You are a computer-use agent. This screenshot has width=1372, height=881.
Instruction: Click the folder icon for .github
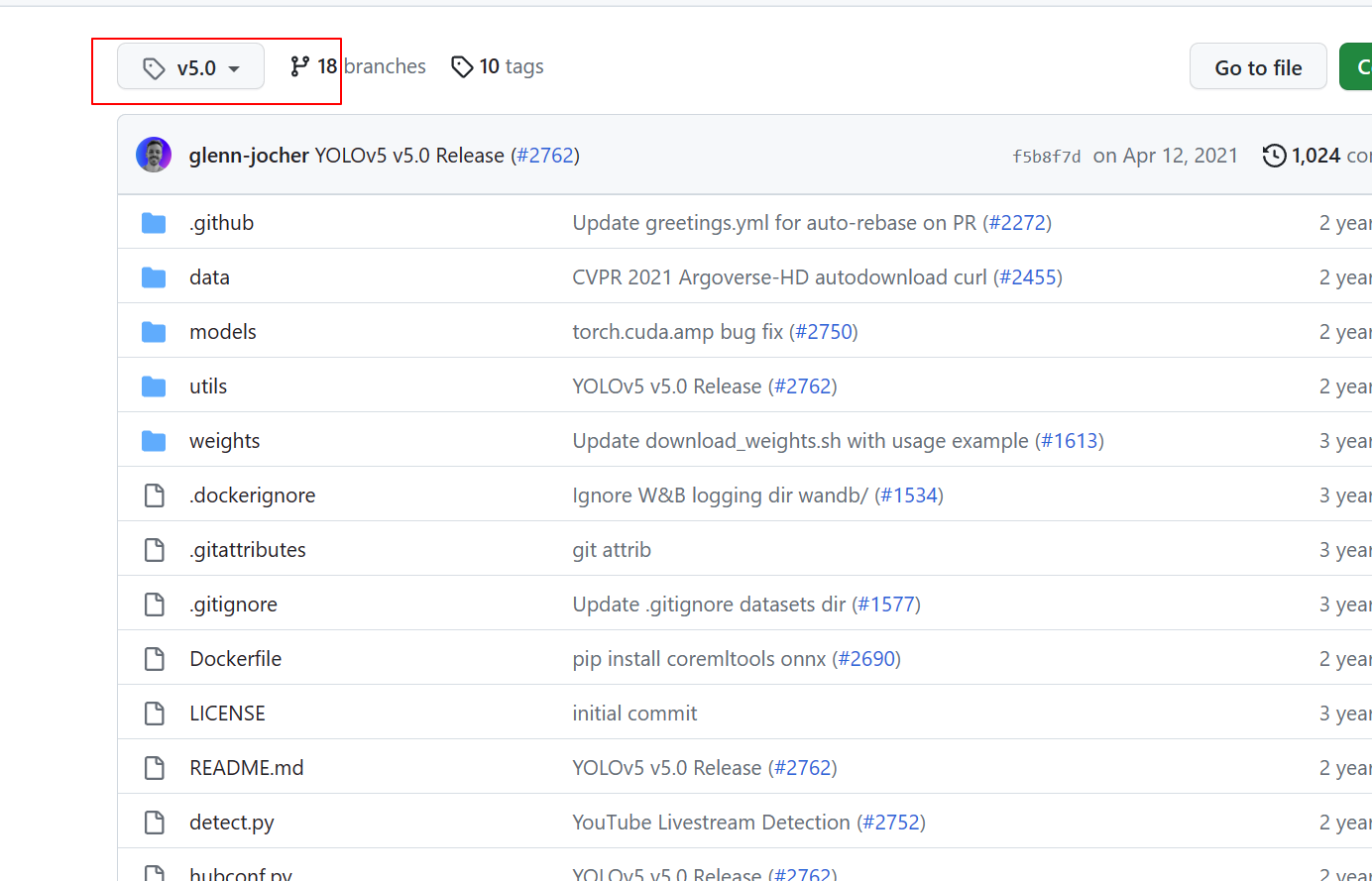(x=154, y=223)
